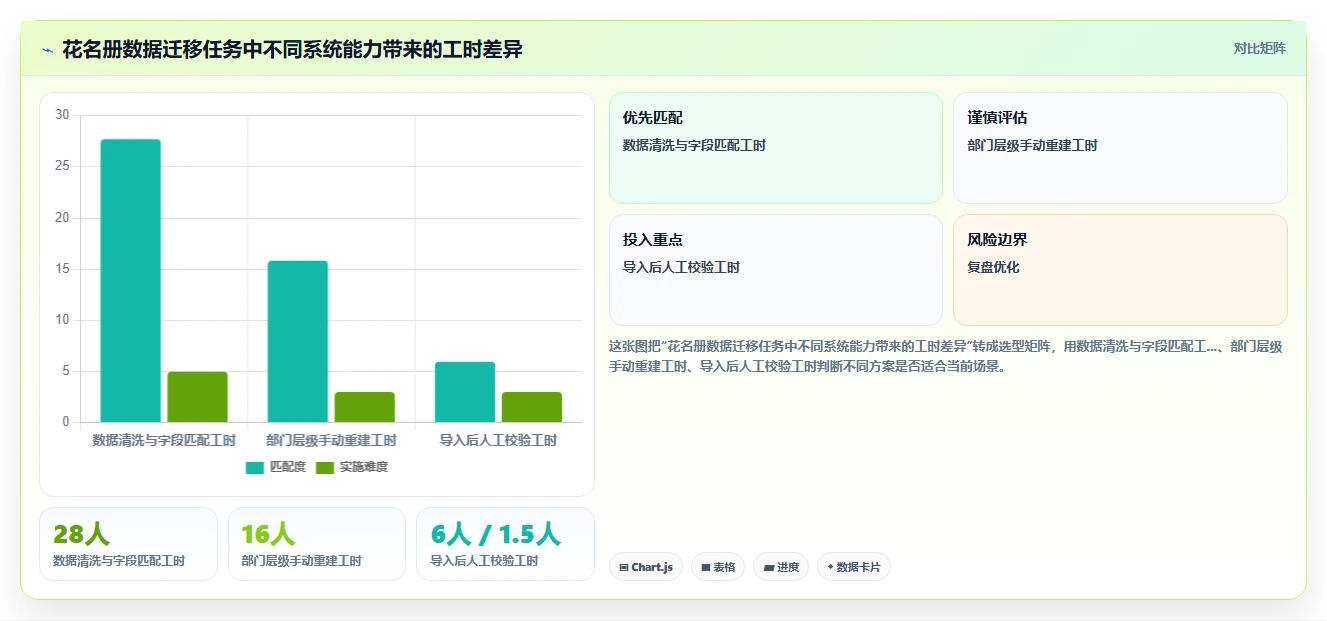Click the green 实施难度 legend swatch

[x=325, y=467]
